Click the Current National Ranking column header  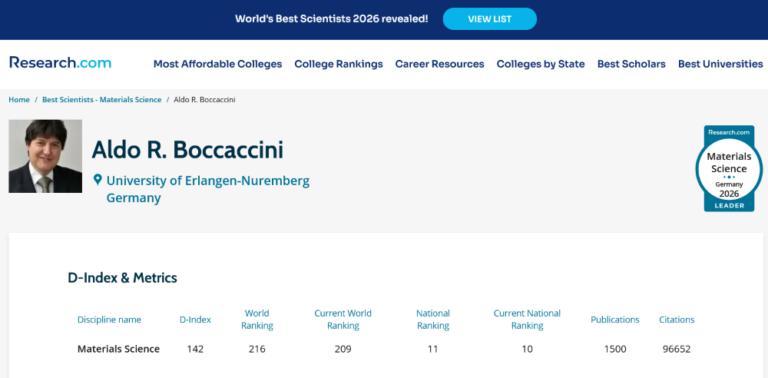tap(527, 319)
